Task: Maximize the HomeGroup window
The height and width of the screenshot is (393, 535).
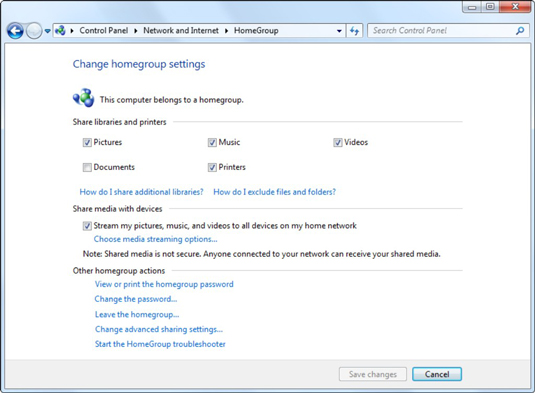Action: (x=490, y=7)
